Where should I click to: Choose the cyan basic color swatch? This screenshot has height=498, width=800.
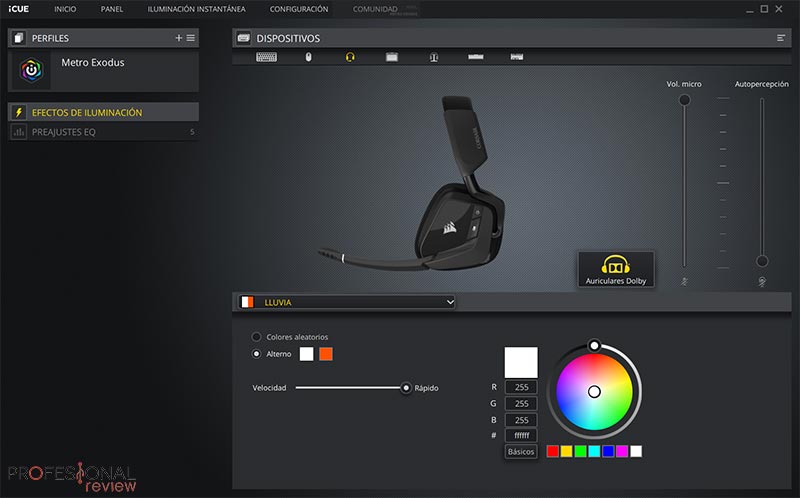point(594,451)
